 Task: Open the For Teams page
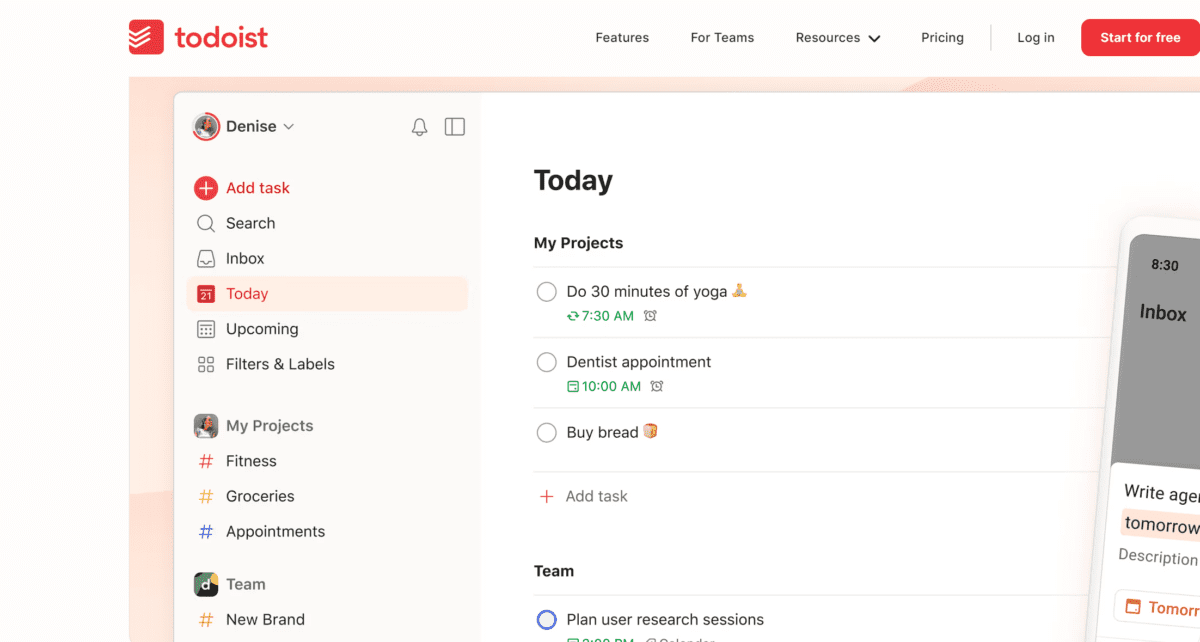click(722, 38)
